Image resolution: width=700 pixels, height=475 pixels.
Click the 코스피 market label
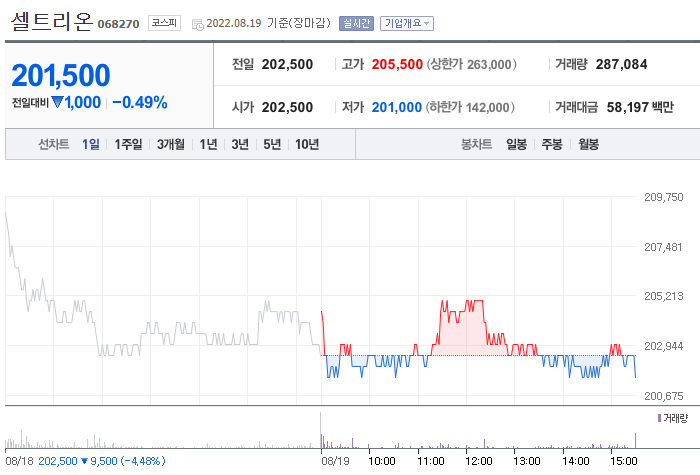[164, 23]
